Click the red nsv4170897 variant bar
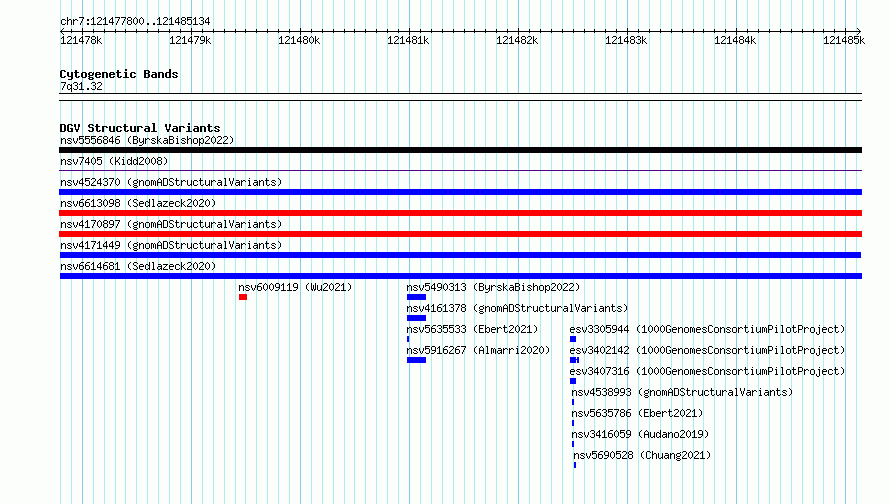This screenshot has width=890, height=504. 460,234
